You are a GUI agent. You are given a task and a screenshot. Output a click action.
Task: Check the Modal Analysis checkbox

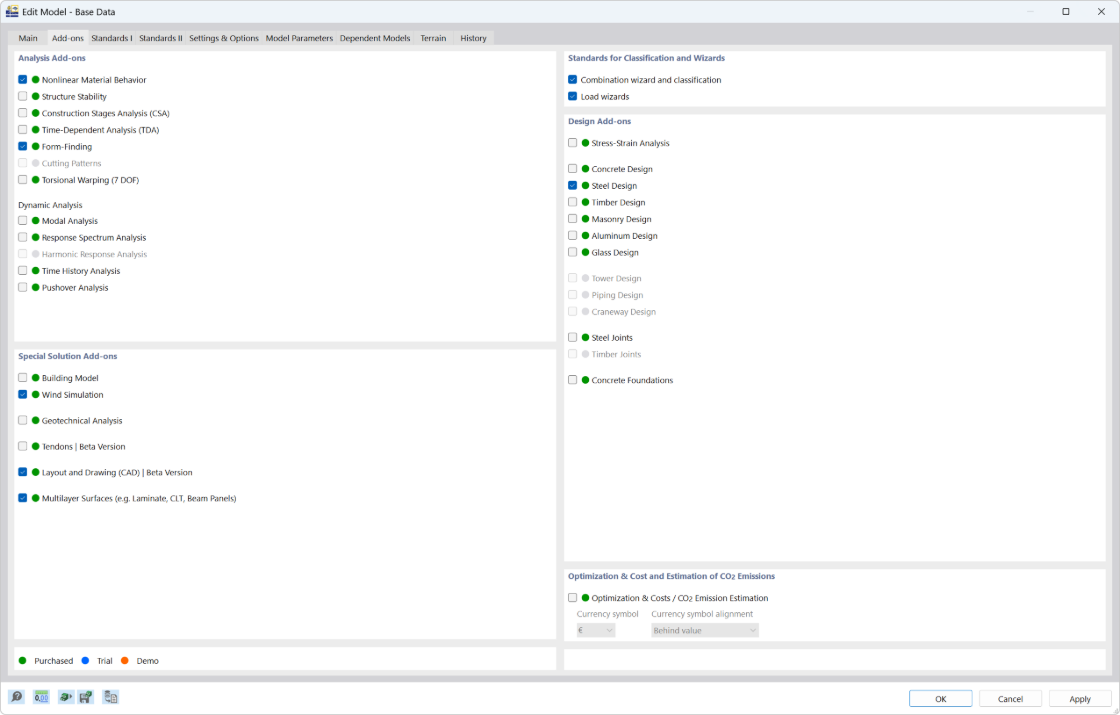coord(23,221)
